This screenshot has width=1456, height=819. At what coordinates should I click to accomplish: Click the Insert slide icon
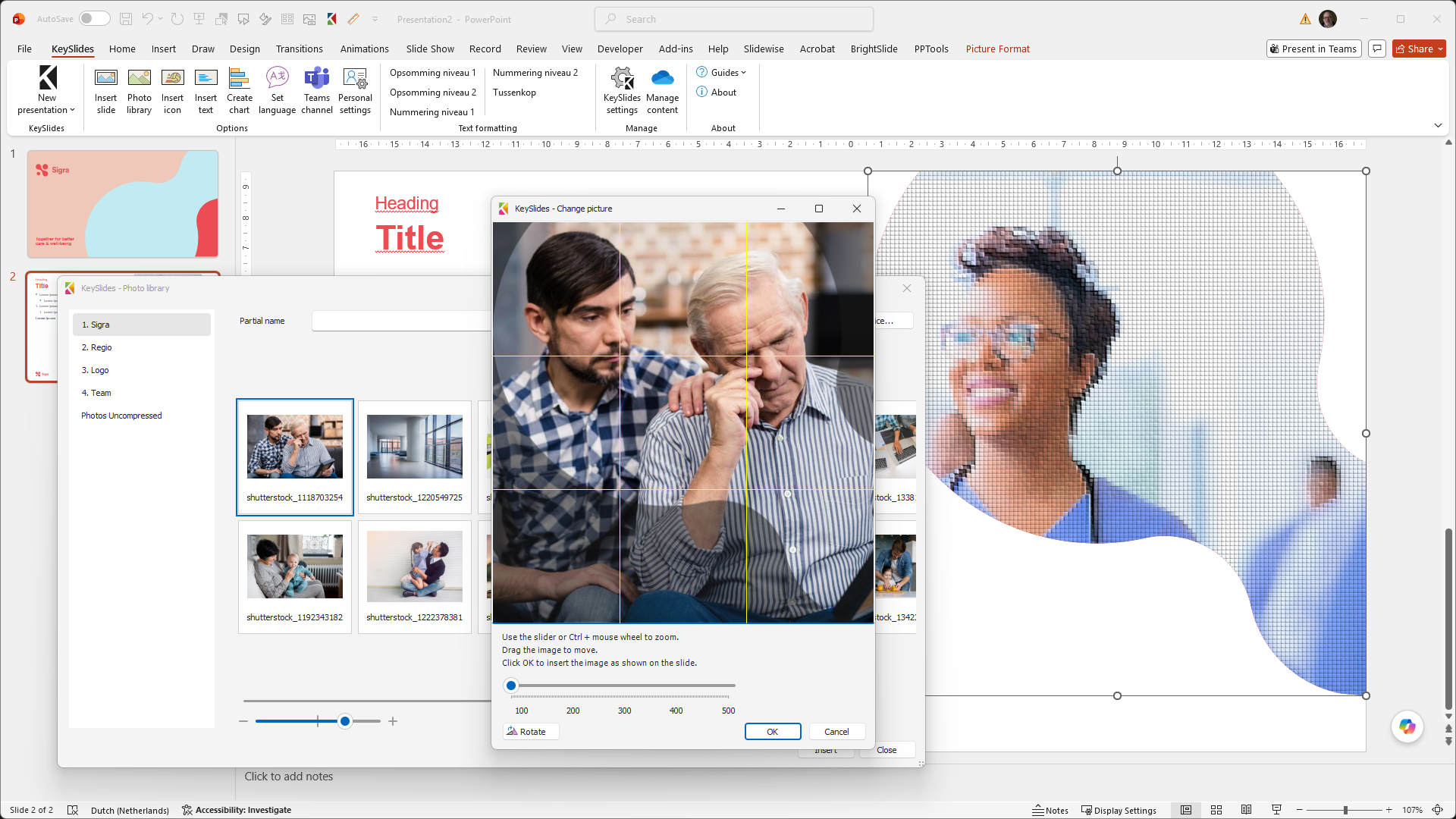point(106,91)
